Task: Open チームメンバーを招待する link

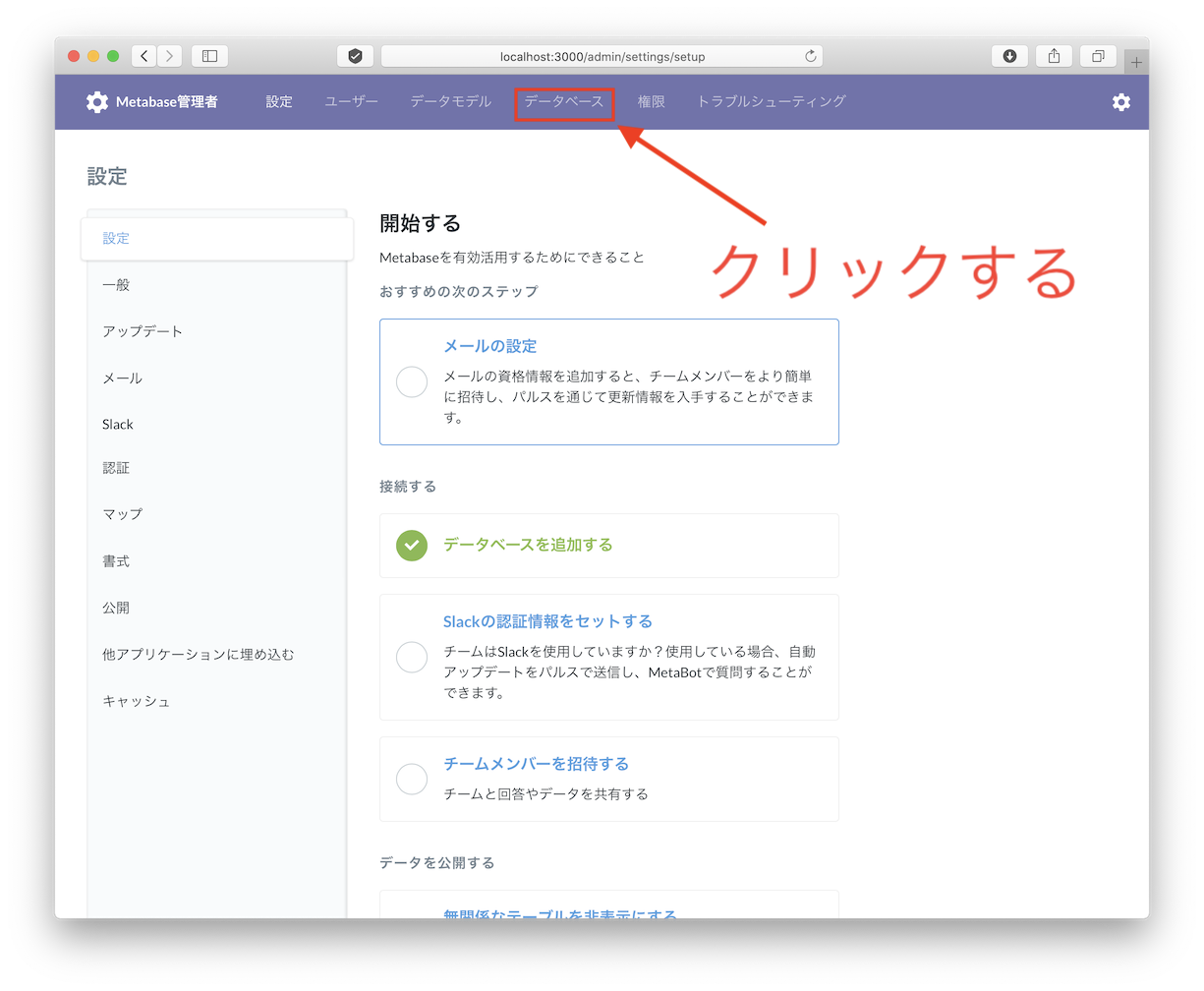Action: click(536, 764)
